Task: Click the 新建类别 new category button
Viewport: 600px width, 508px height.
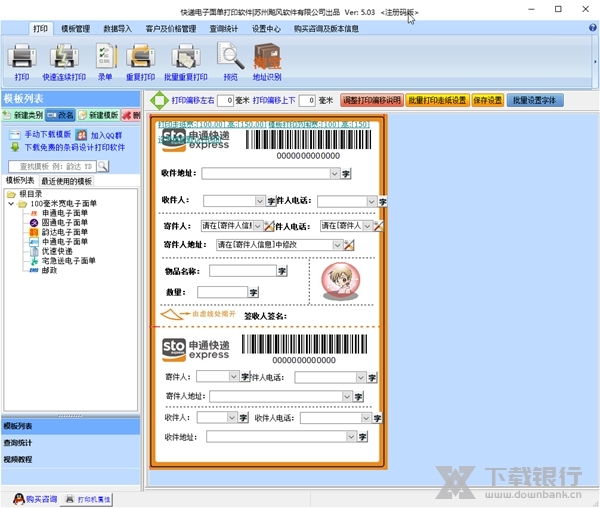Action: pos(23,115)
